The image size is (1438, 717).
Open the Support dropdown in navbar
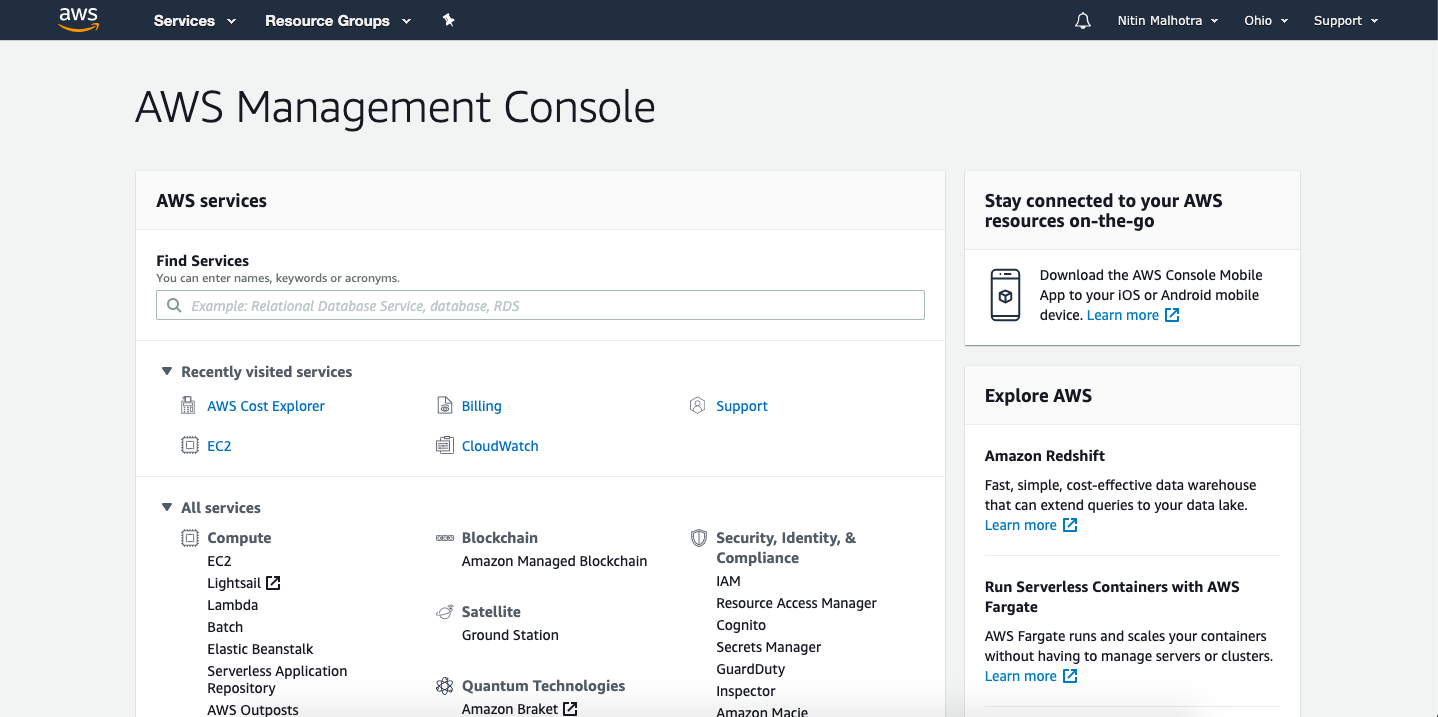(1346, 20)
